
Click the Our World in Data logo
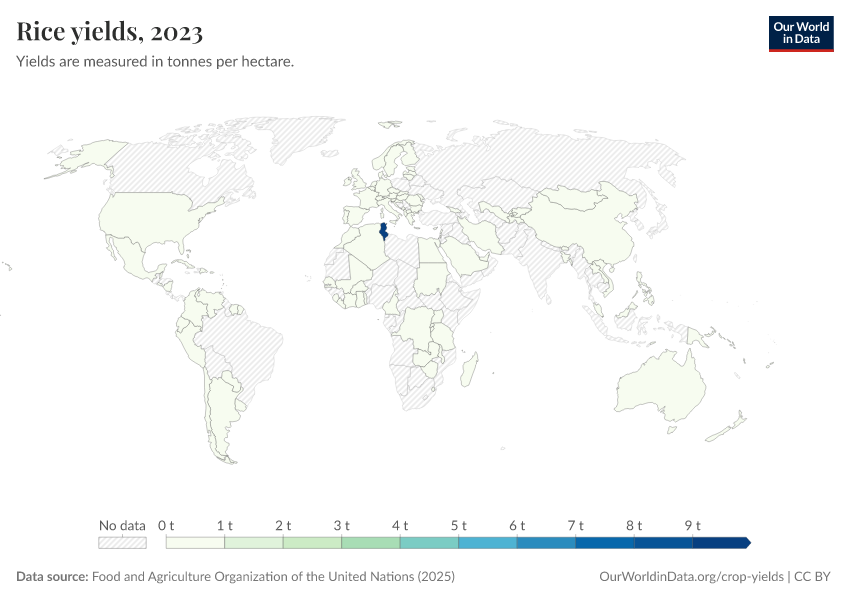pyautogui.click(x=800, y=33)
